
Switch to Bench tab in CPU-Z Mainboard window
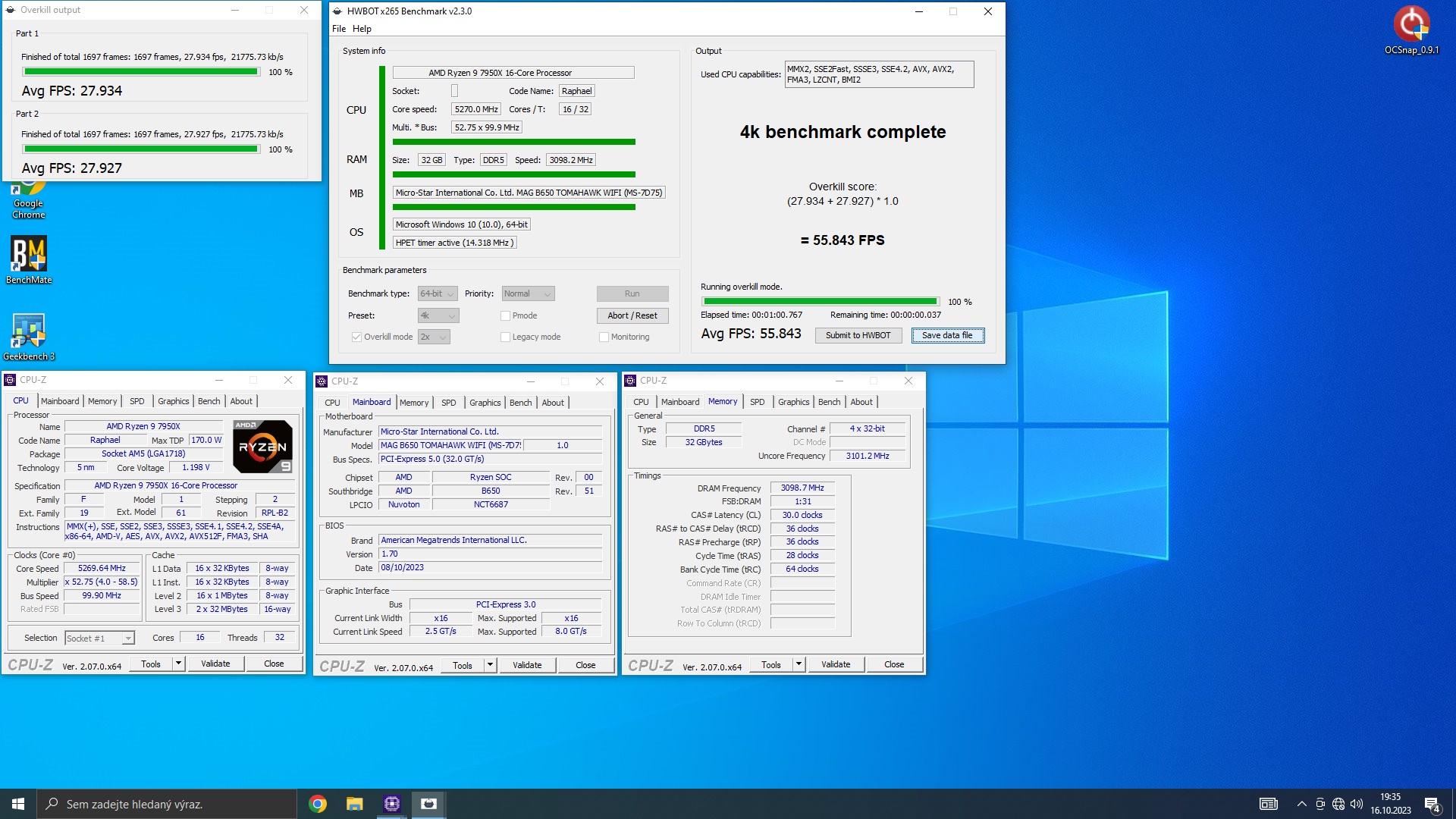click(520, 403)
